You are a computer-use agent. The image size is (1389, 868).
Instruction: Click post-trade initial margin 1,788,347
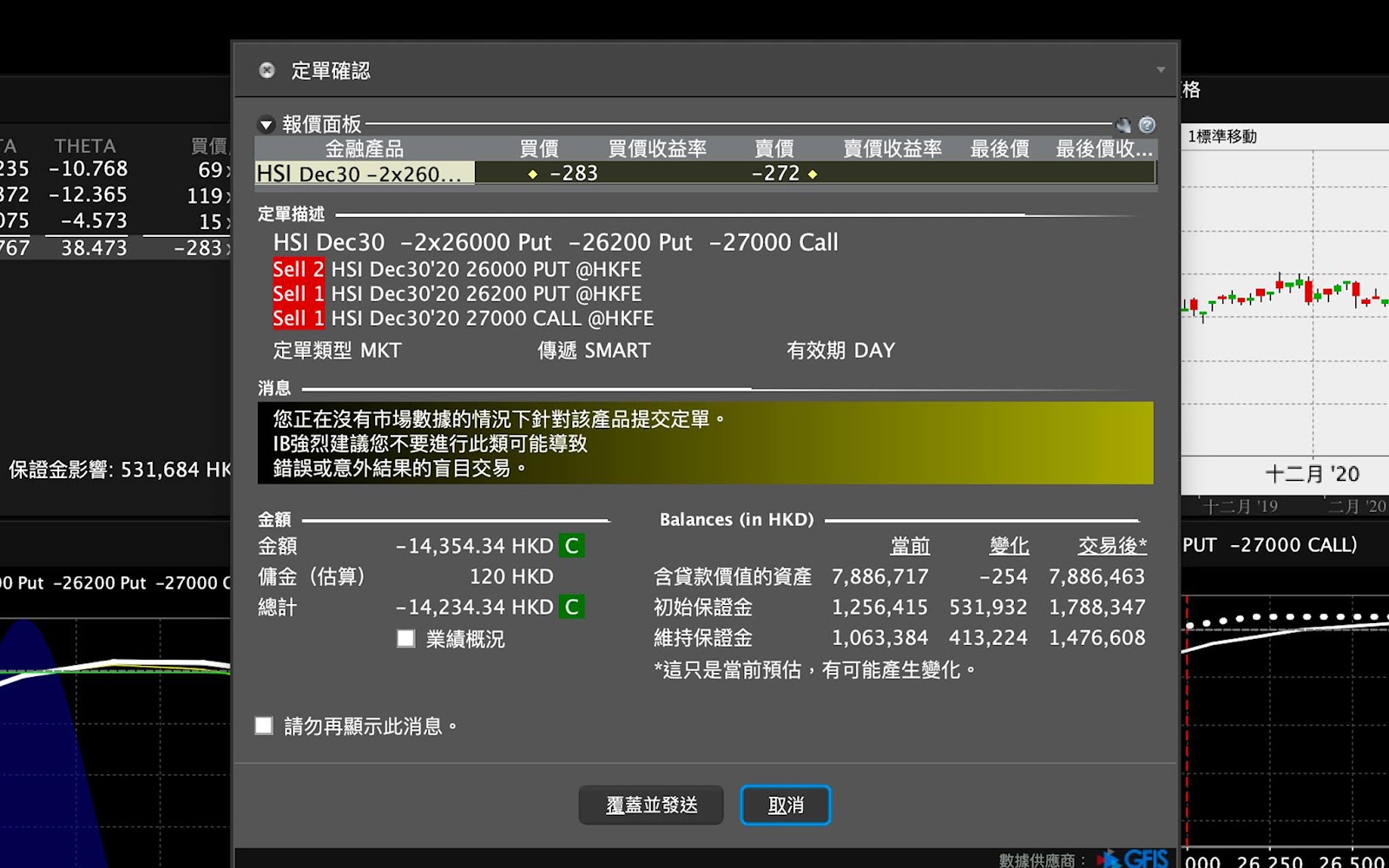1097,607
